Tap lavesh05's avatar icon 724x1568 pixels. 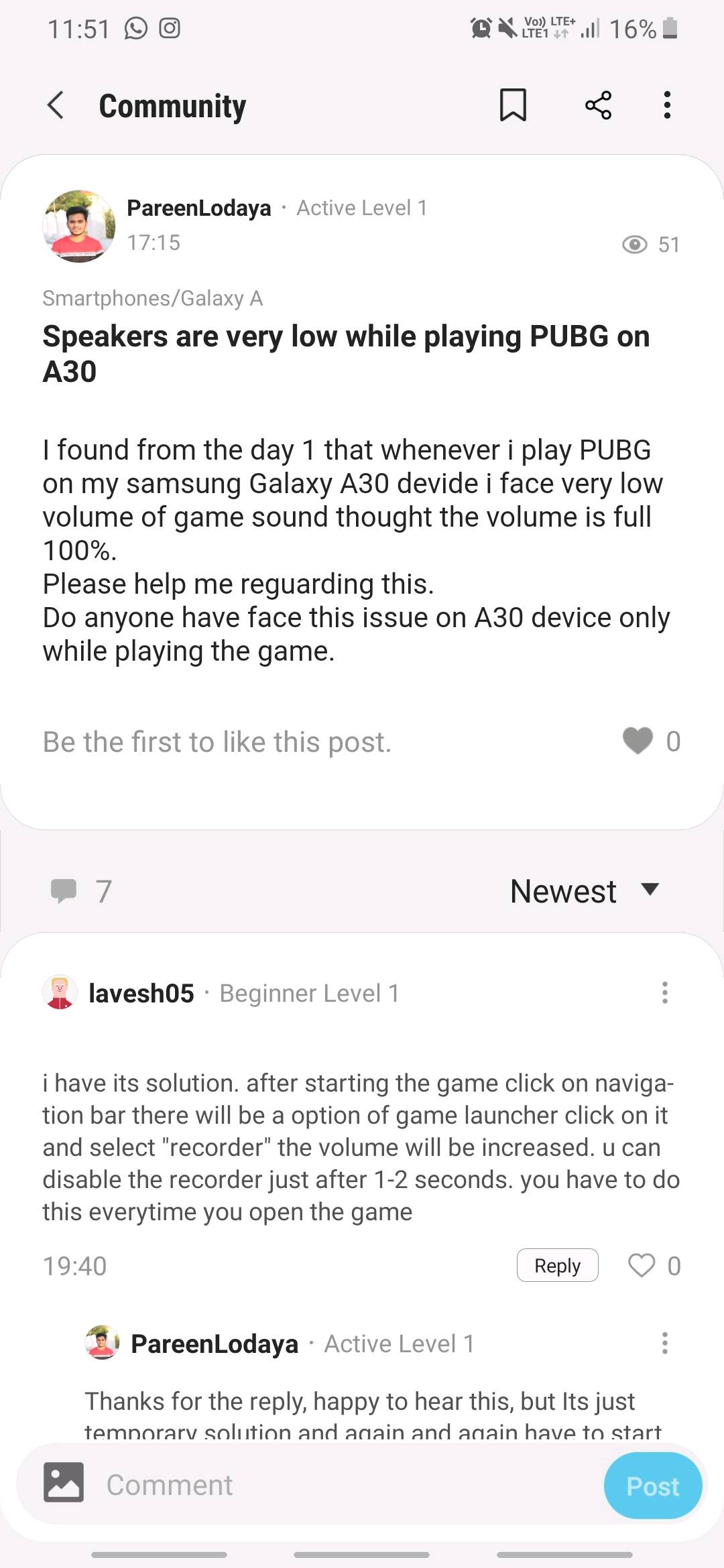click(x=60, y=992)
